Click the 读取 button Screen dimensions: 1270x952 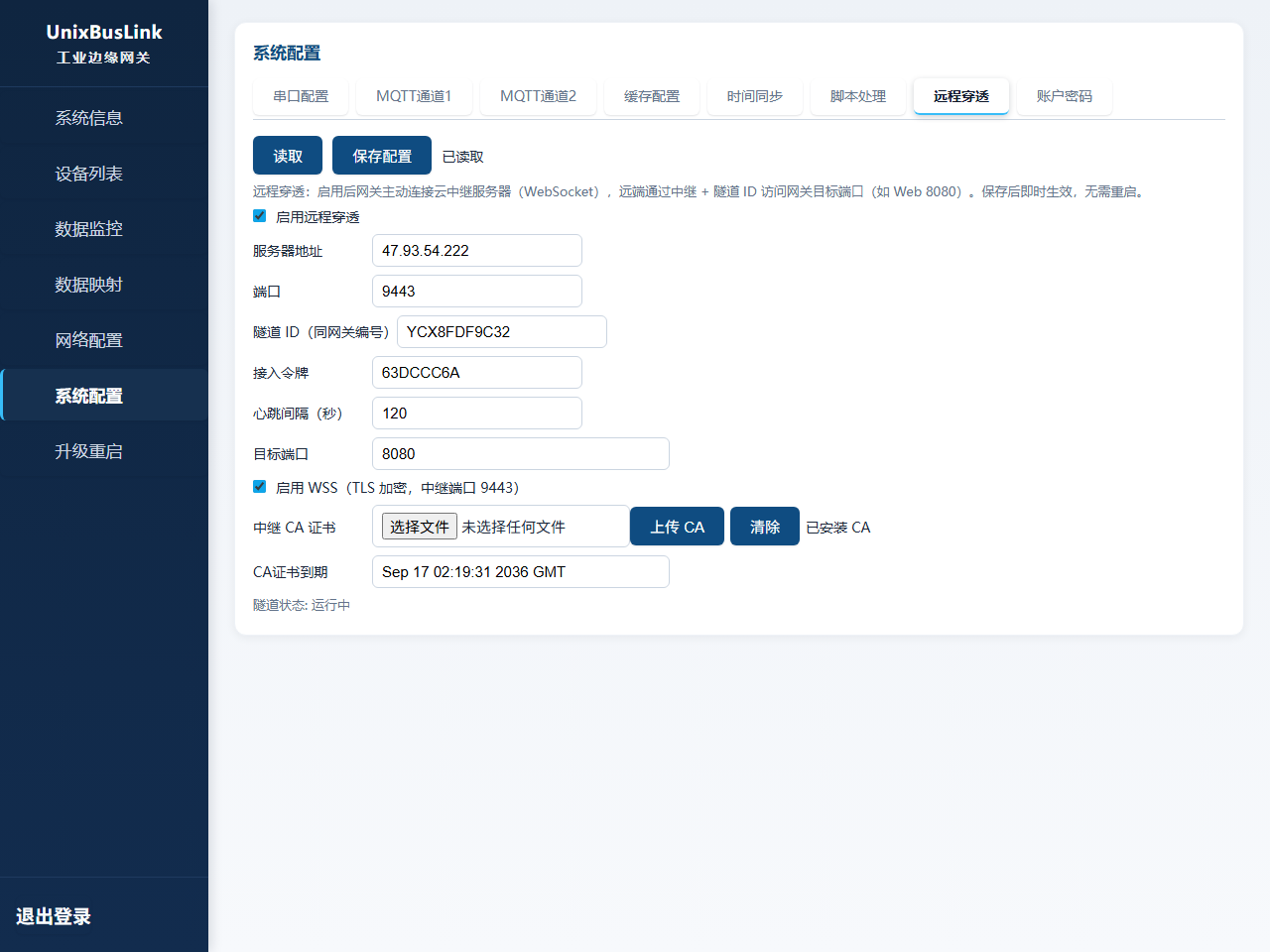288,156
